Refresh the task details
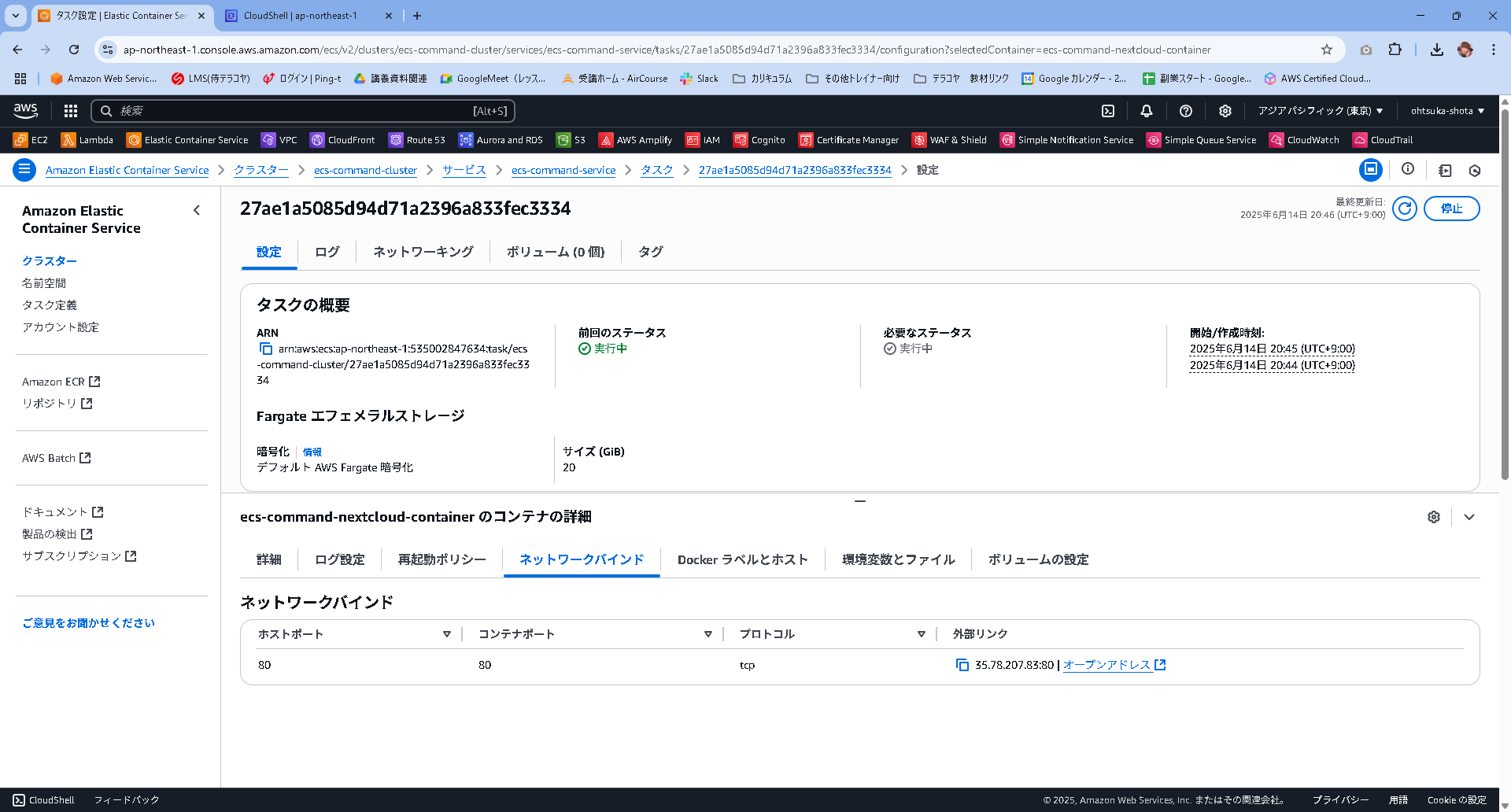This screenshot has height=812, width=1511. coord(1406,209)
